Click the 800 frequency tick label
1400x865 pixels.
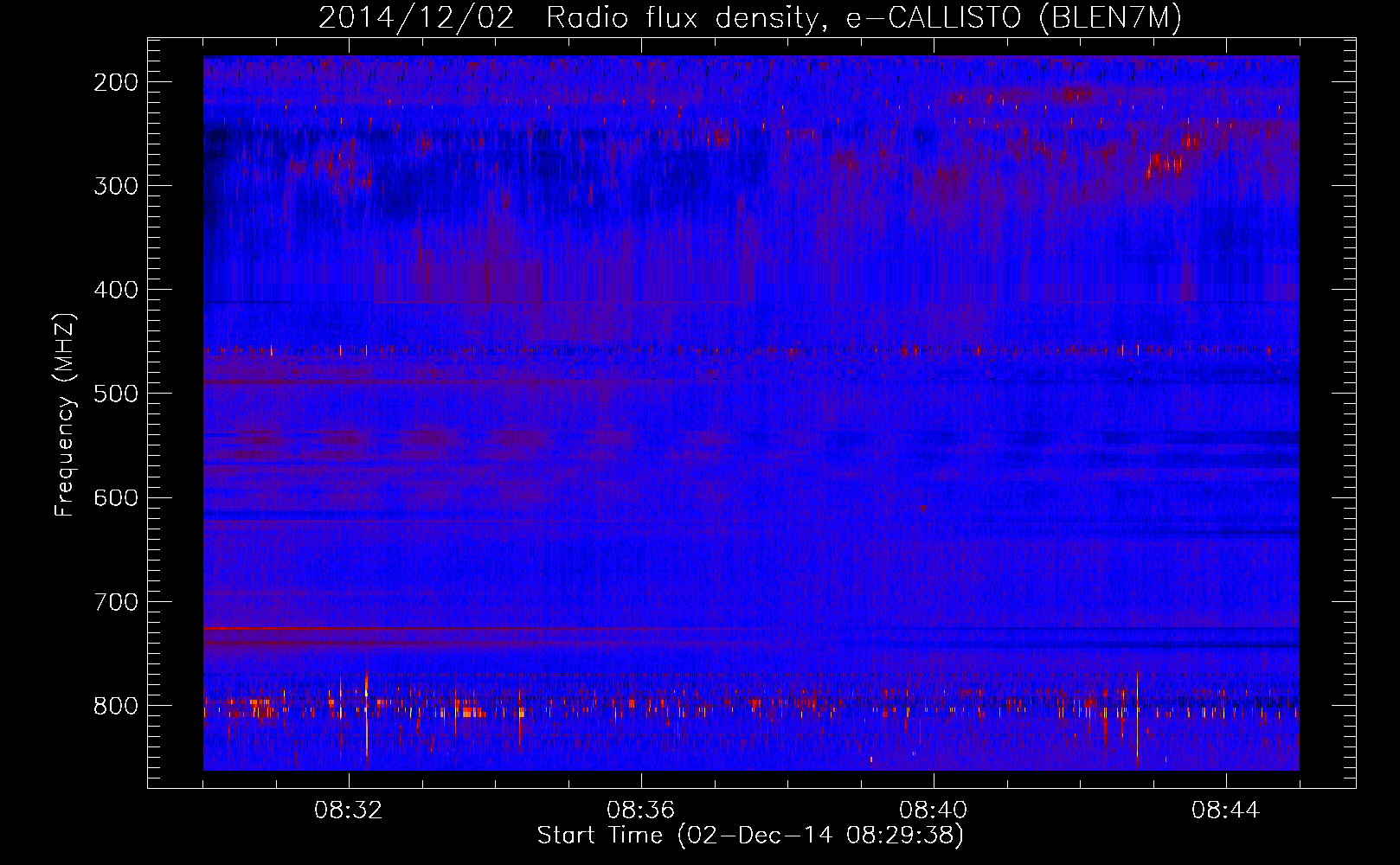coord(115,705)
